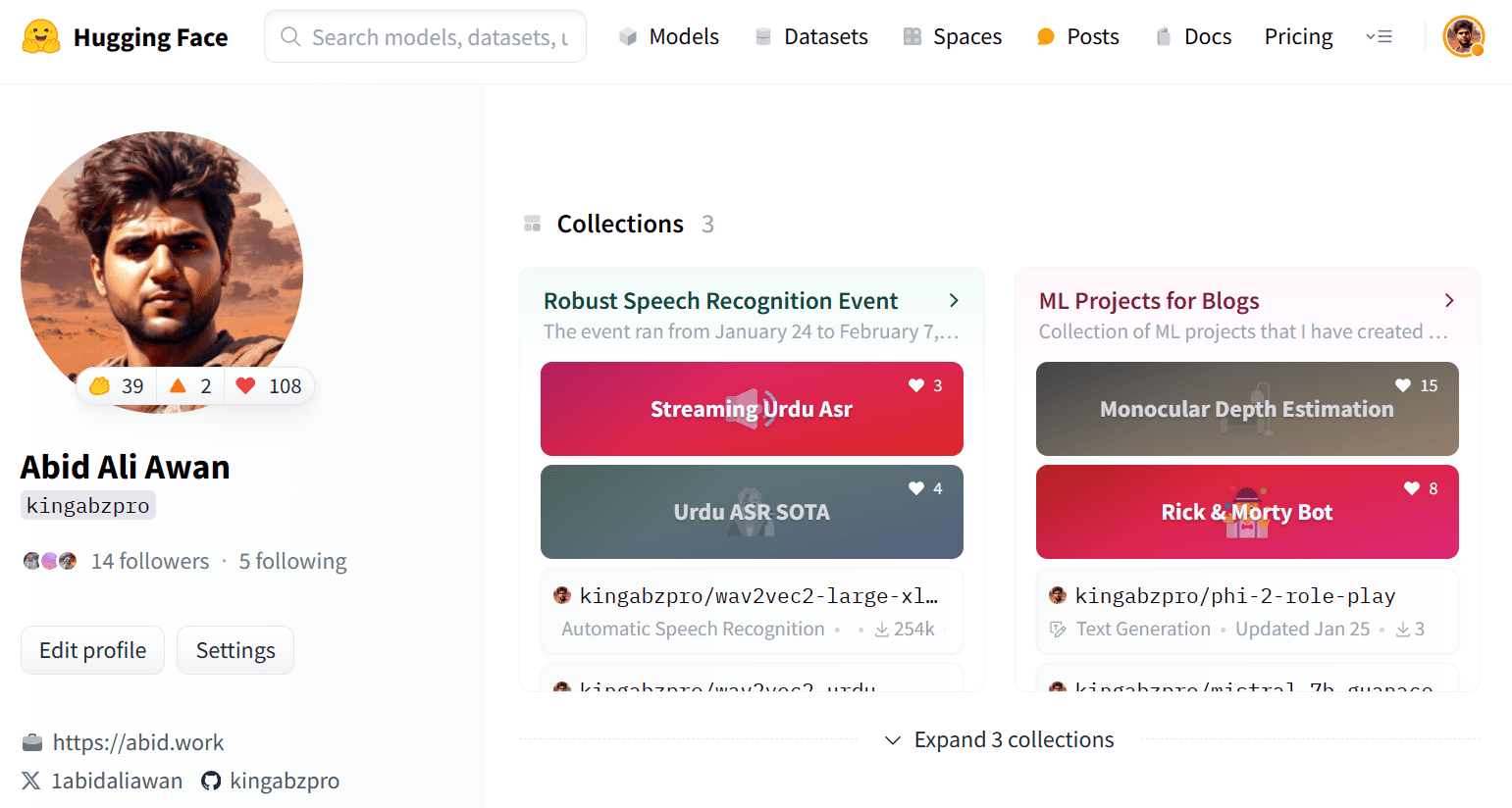Open the Hugging Face home link text
Viewport: 1512px width, 808px height.
click(x=150, y=37)
